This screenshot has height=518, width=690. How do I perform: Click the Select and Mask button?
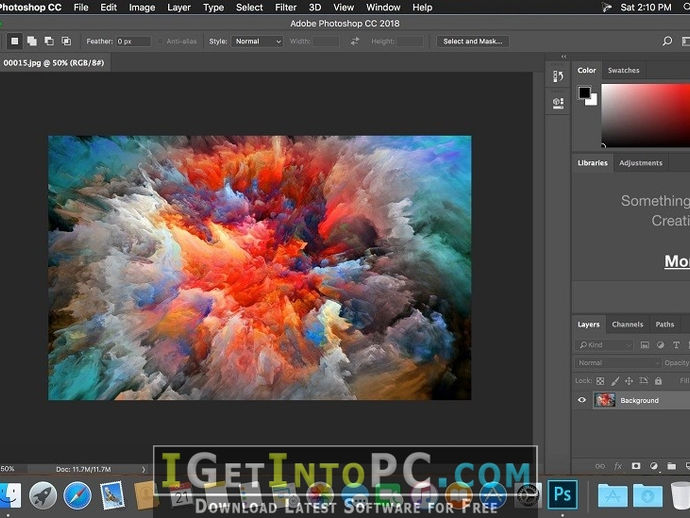(473, 41)
